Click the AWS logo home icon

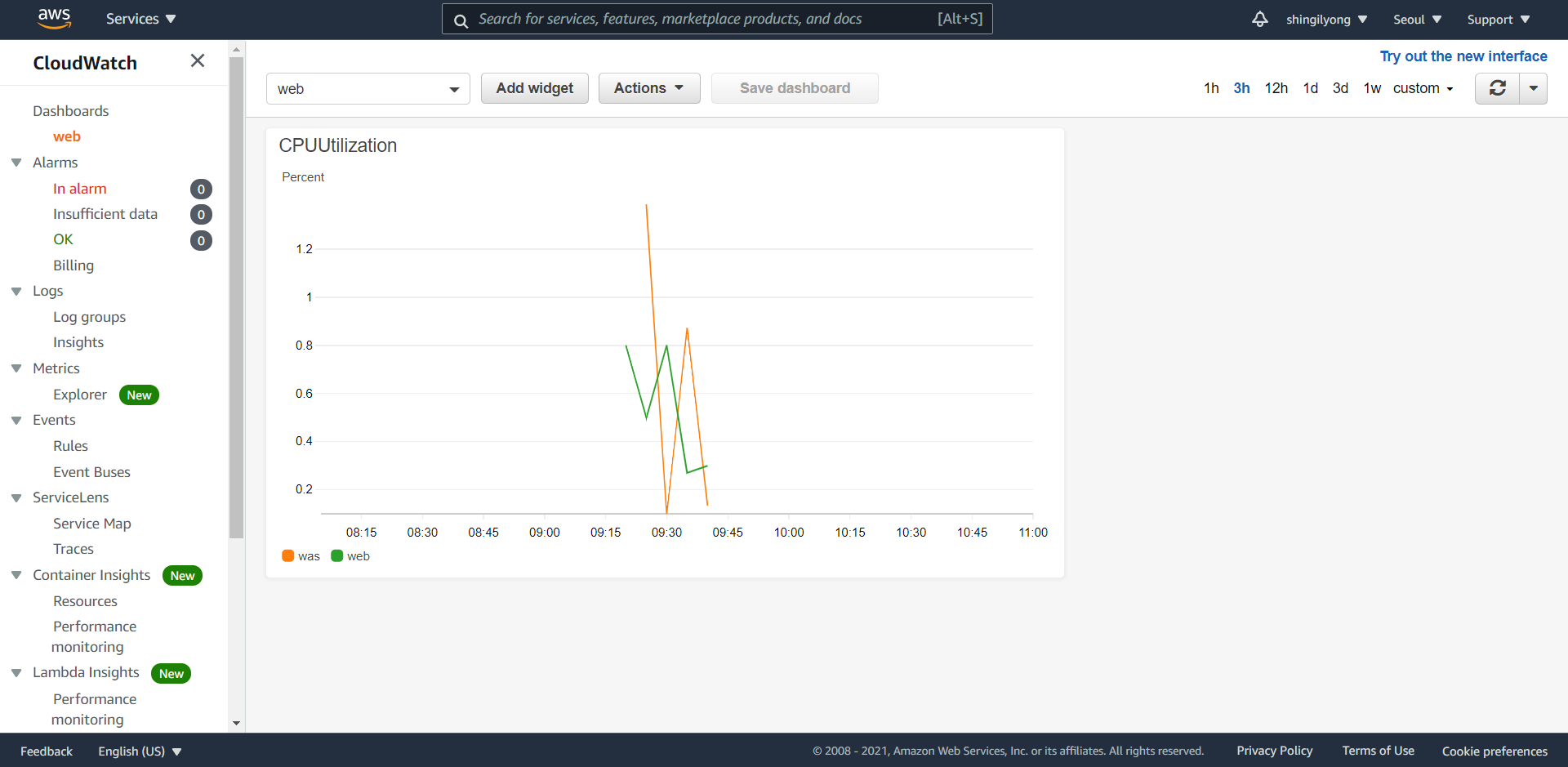click(x=55, y=18)
